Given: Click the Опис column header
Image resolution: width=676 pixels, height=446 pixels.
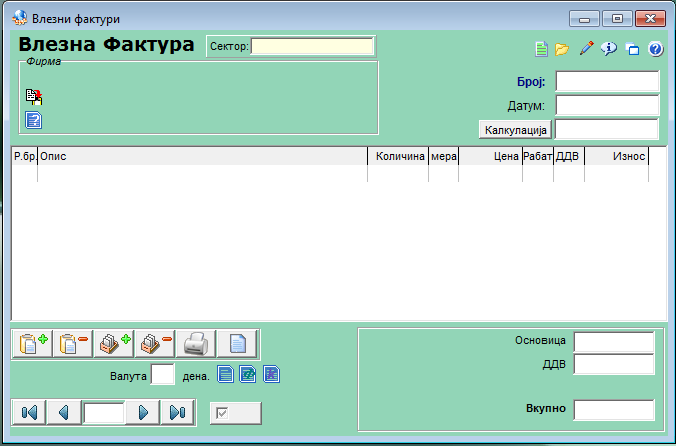Looking at the screenshot, I should (x=203, y=156).
